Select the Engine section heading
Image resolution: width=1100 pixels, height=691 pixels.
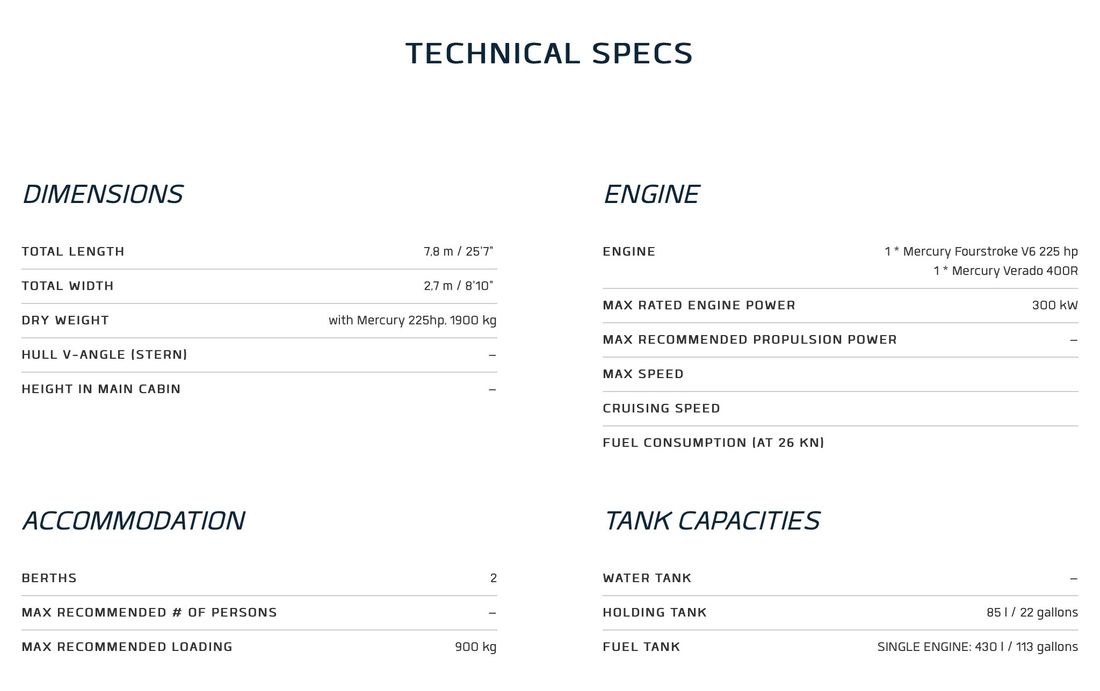pyautogui.click(x=651, y=194)
